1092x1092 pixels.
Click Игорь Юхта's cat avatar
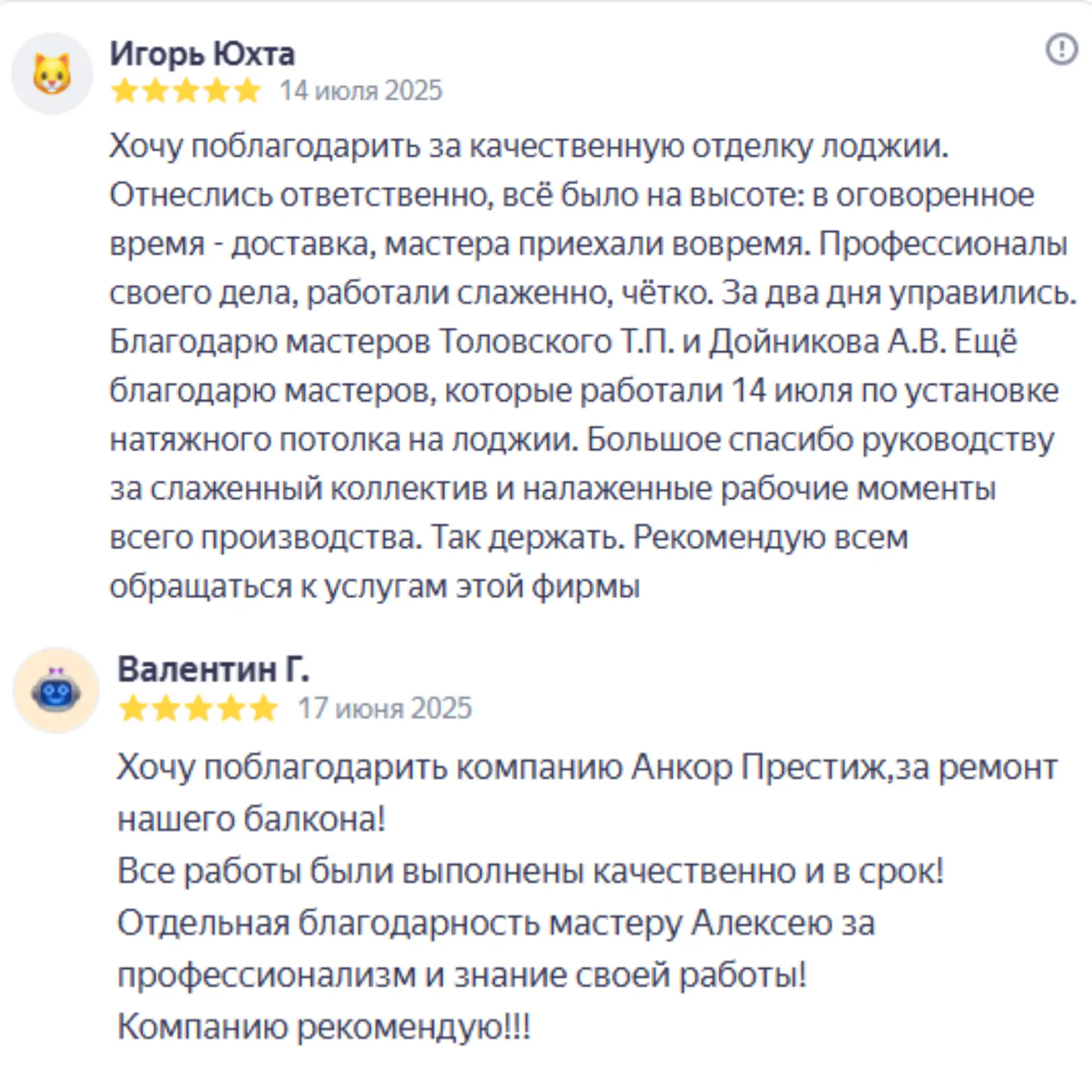point(52,73)
